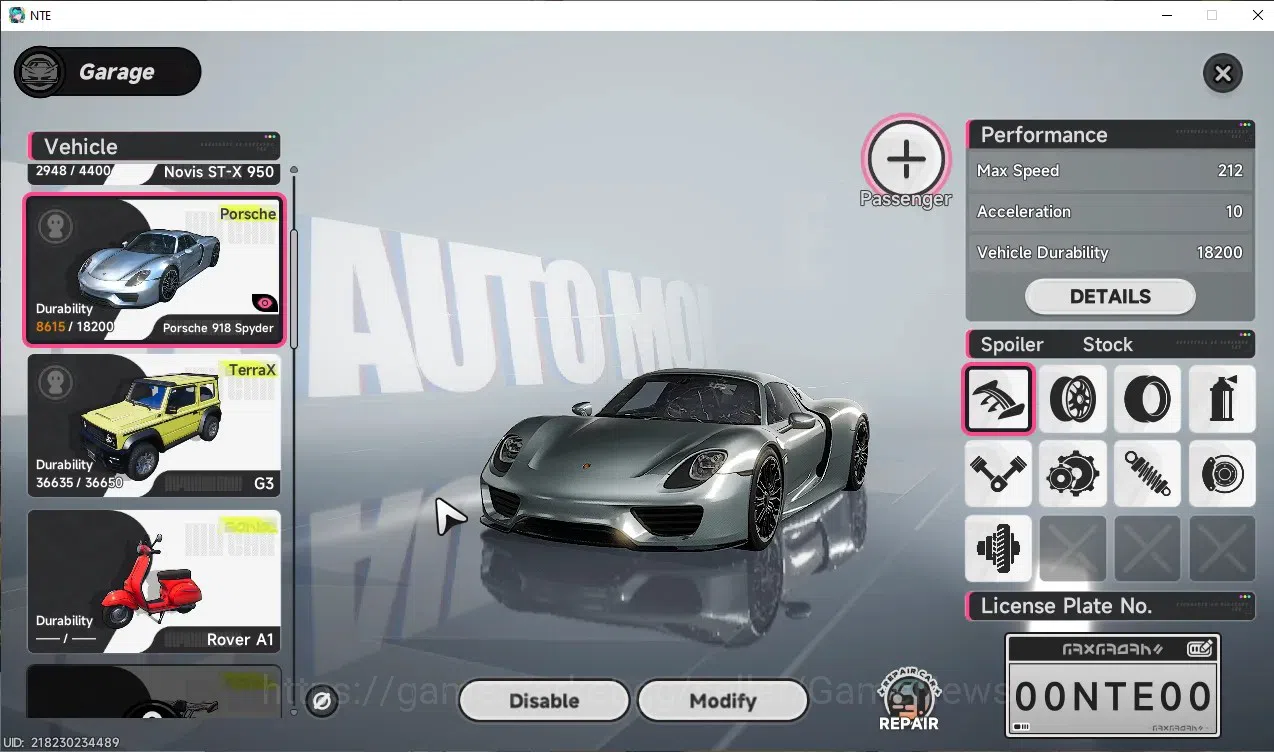1274x752 pixels.
Task: Click the 36635 / 36650 durability value
Action: (x=79, y=482)
